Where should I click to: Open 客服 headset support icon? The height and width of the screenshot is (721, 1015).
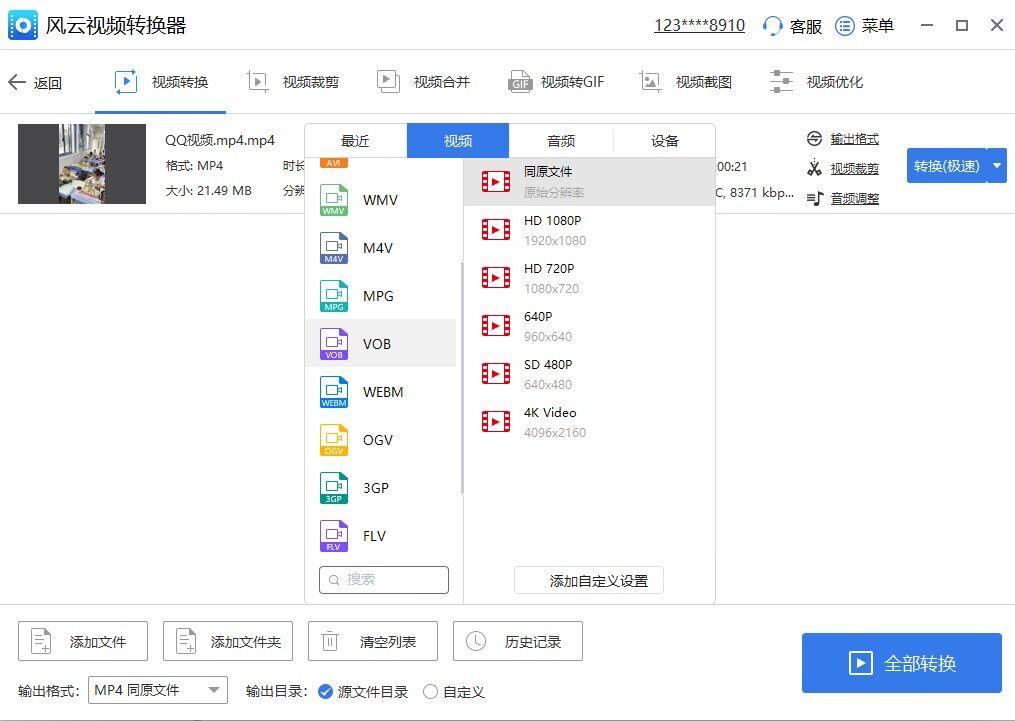pos(772,26)
